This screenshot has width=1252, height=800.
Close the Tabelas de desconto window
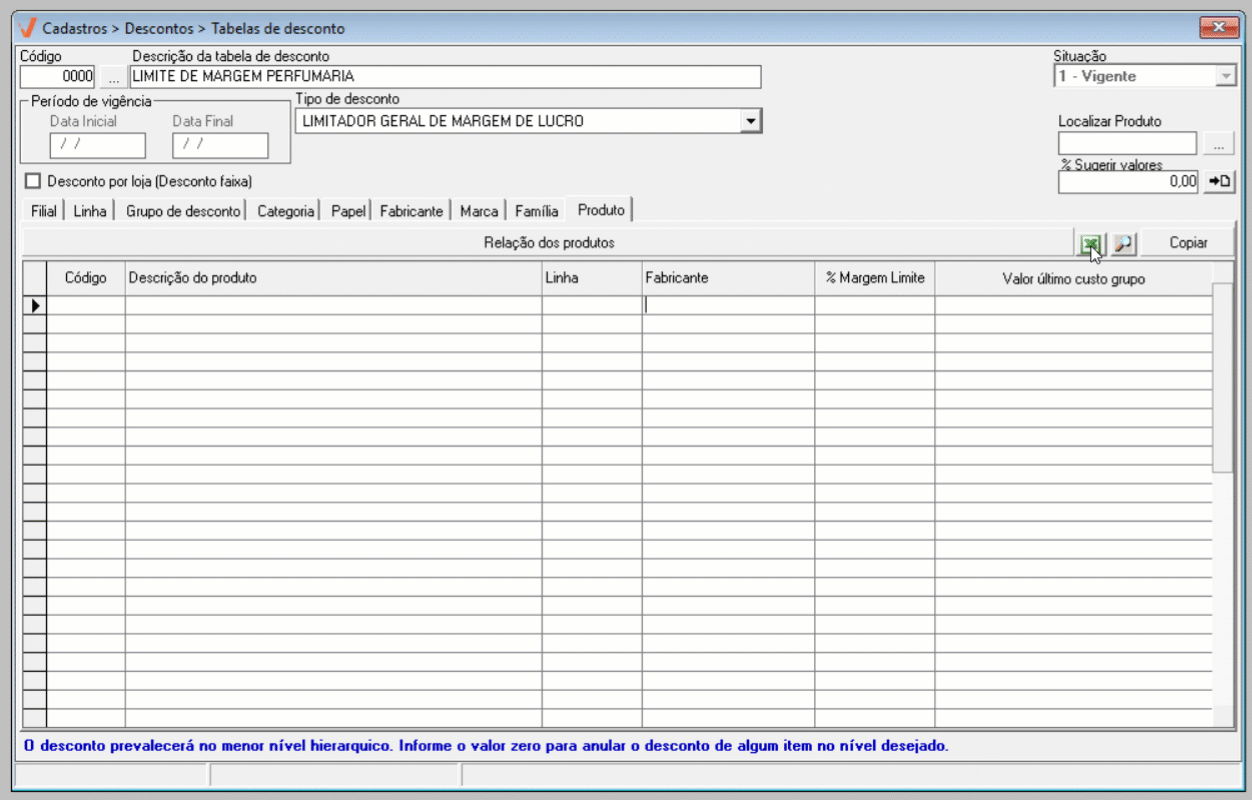(1218, 28)
